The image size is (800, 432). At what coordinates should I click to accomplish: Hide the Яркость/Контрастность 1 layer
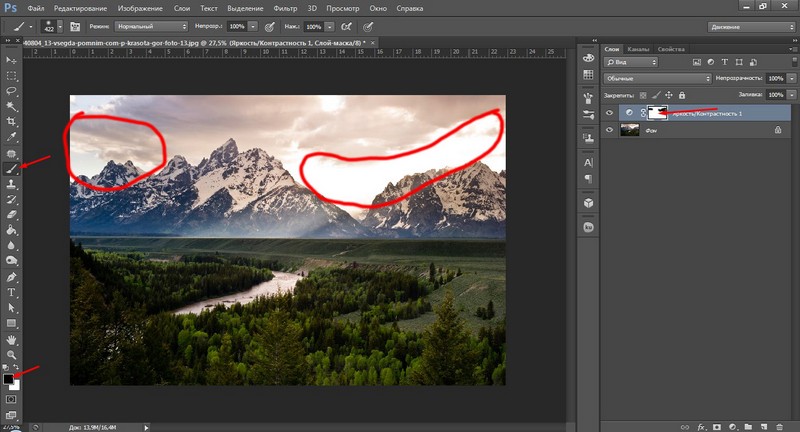coord(611,113)
